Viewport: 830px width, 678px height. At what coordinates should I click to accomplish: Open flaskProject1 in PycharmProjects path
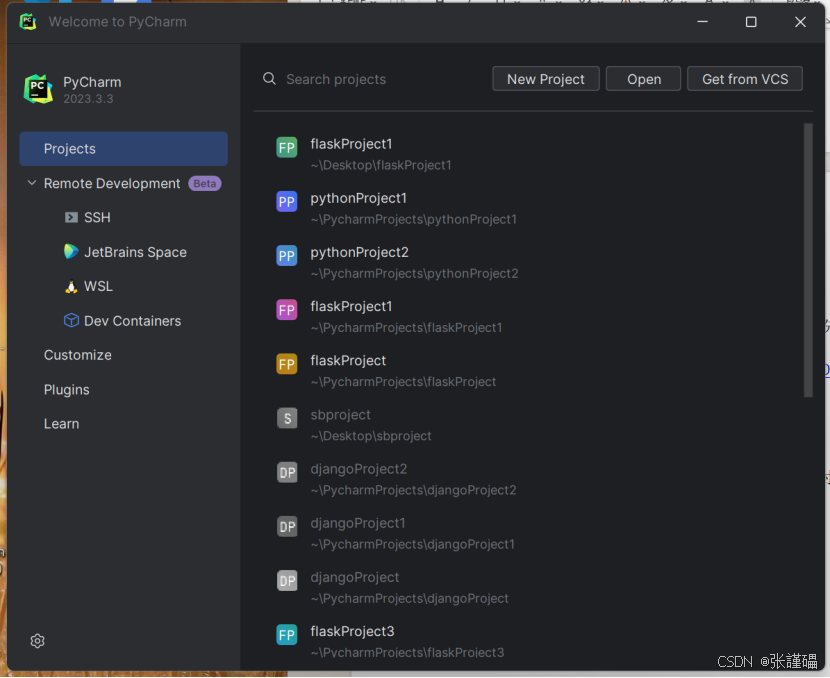coord(351,306)
